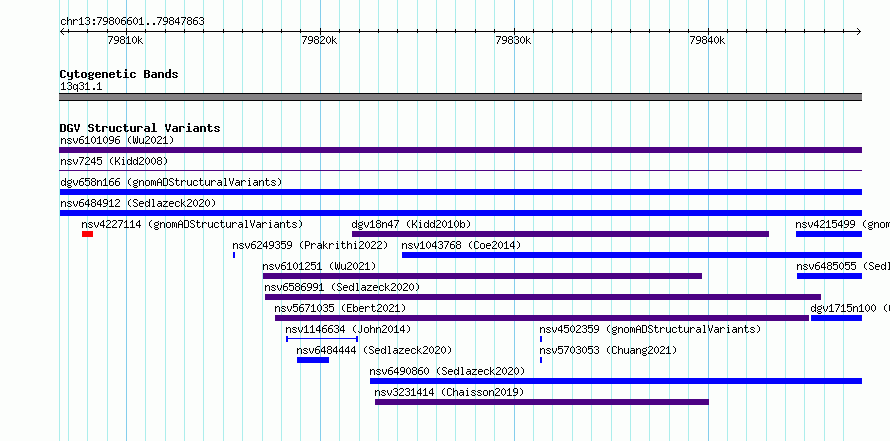Click the nsv1146634 (John2014) label
This screenshot has width=890, height=441.
[349, 329]
